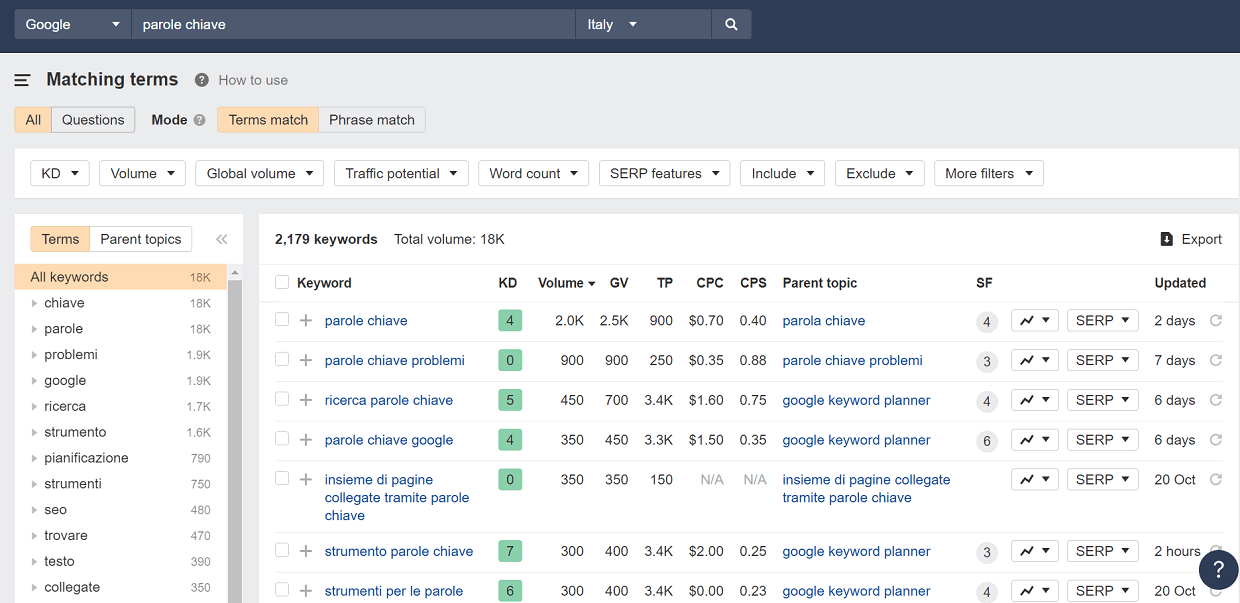Check the box for 'parole chiave google'
Viewport: 1240px width, 603px height.
[x=282, y=439]
